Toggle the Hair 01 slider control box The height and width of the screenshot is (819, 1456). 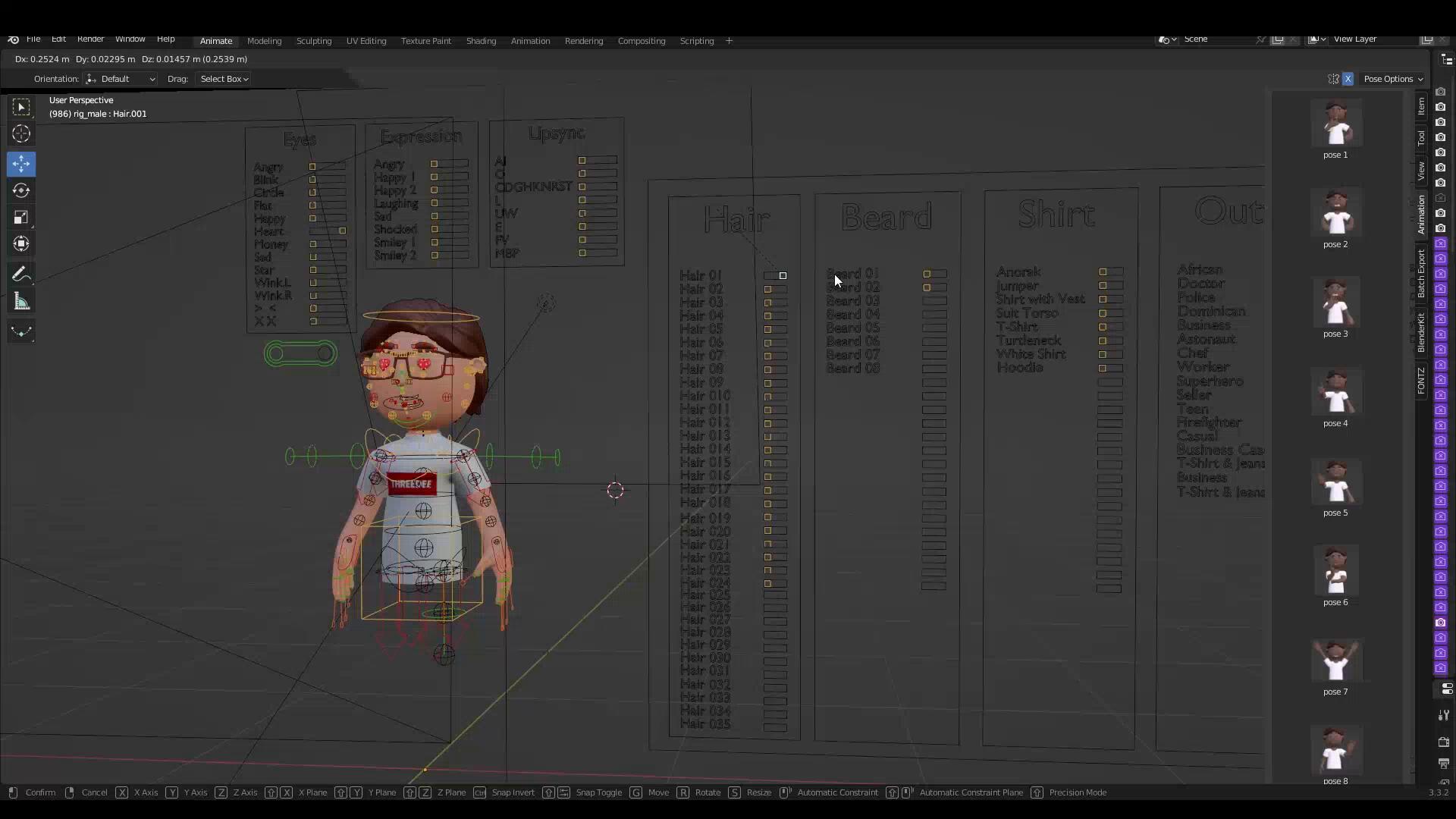point(783,276)
